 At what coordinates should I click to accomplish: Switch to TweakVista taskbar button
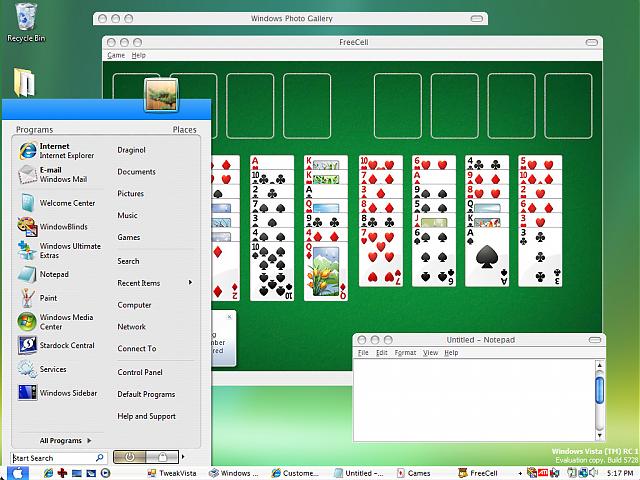[x=172, y=473]
